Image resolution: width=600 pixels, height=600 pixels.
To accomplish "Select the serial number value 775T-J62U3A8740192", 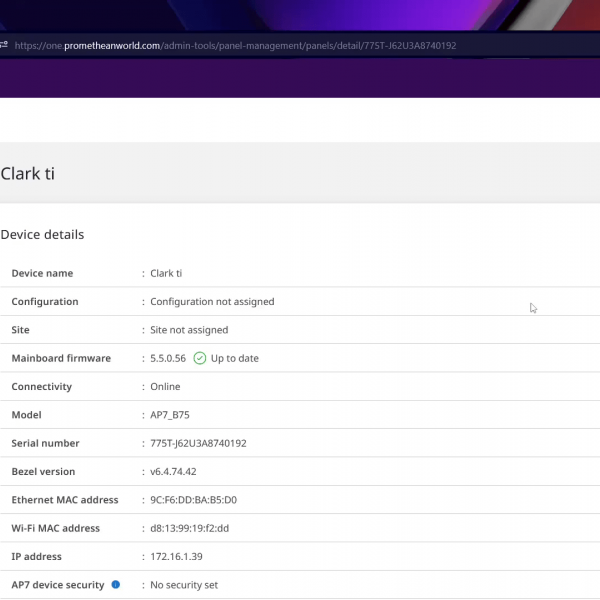I will pos(198,443).
